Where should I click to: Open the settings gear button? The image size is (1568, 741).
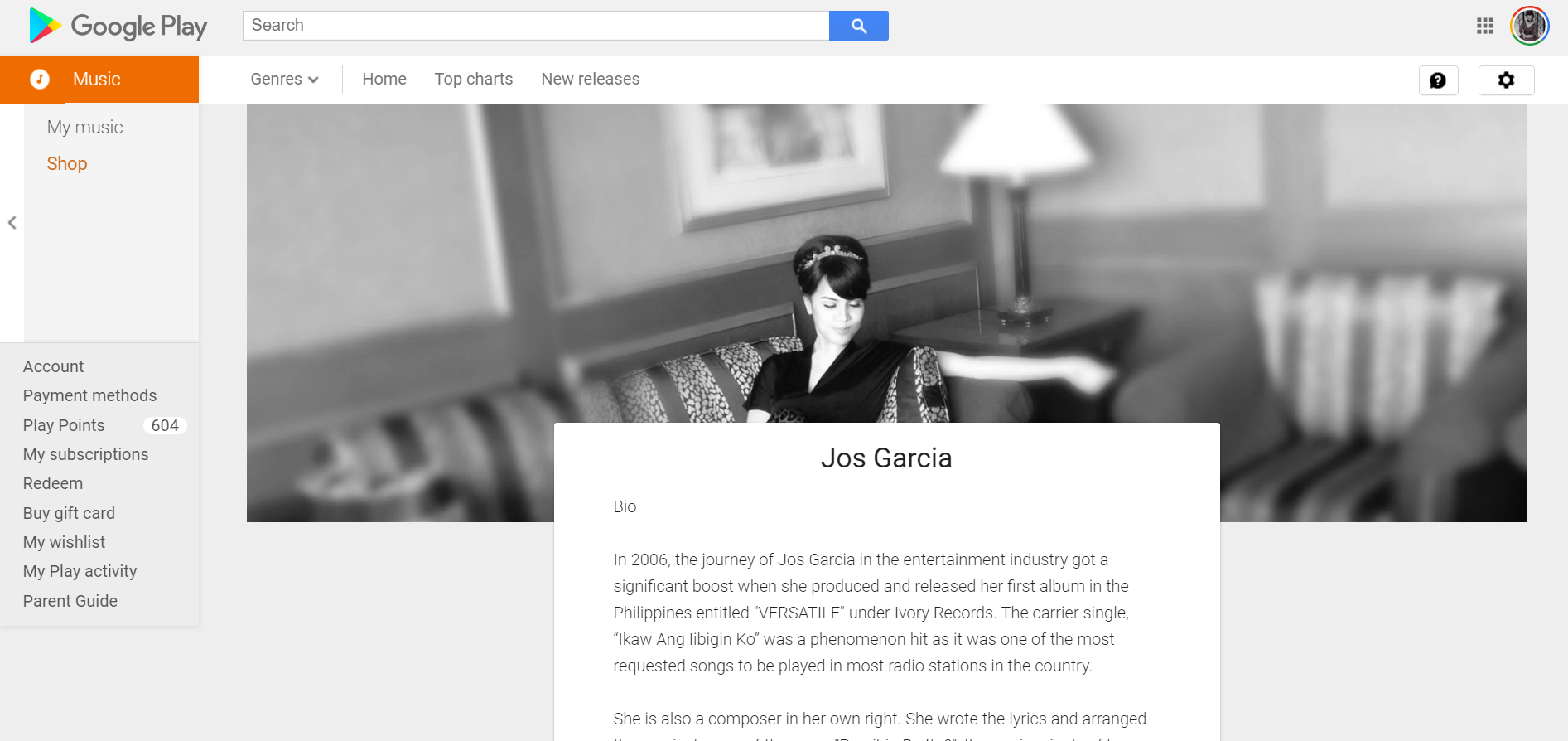pyautogui.click(x=1507, y=80)
